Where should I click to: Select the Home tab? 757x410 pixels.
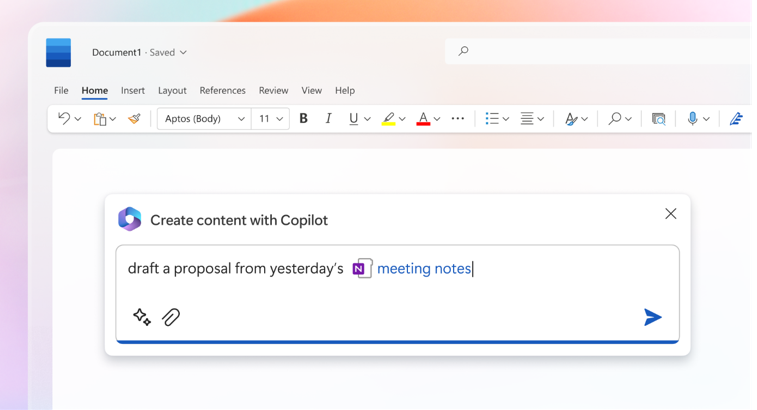click(95, 90)
